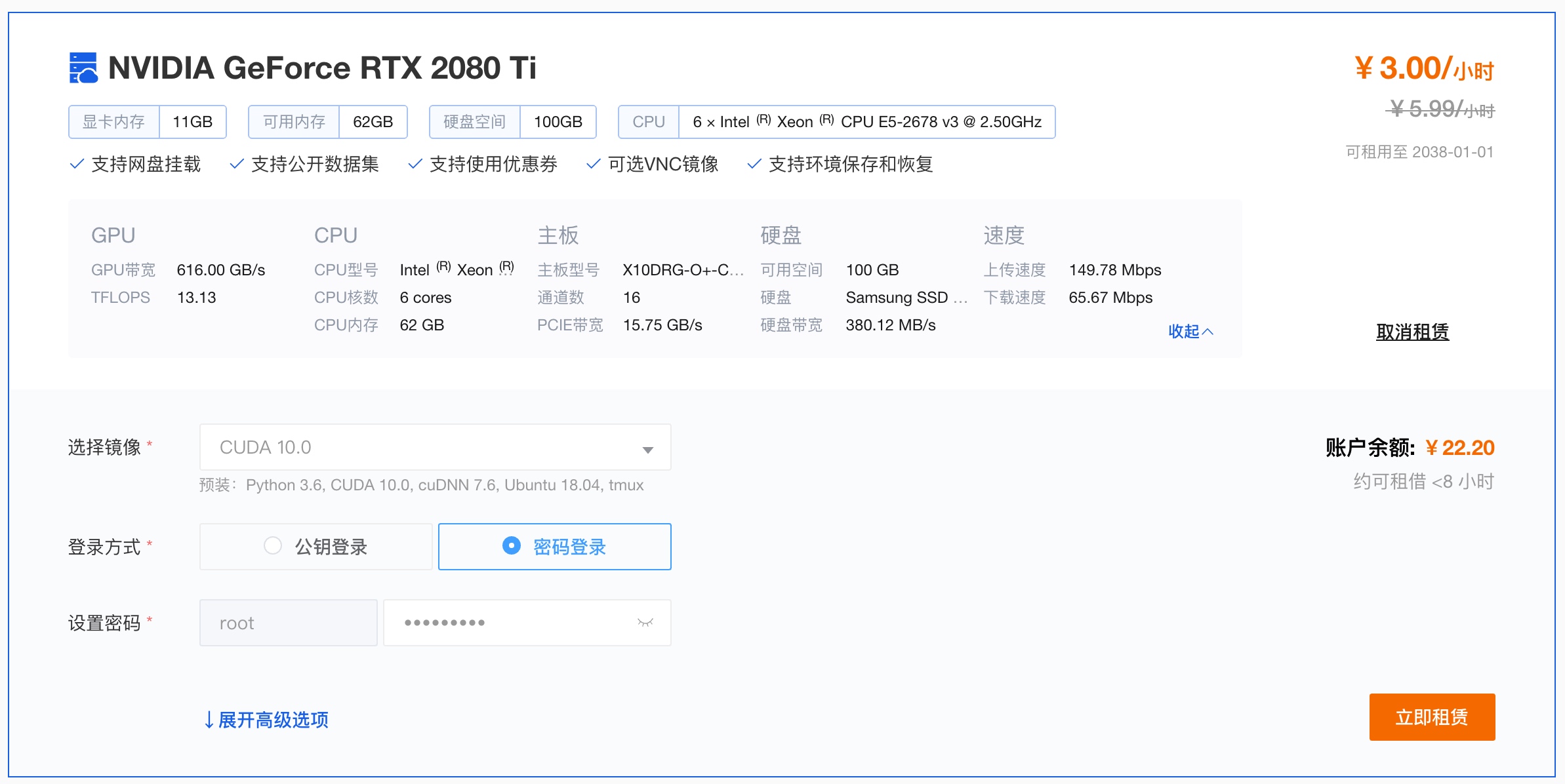Select the 公钥登录 radio option

pos(316,547)
